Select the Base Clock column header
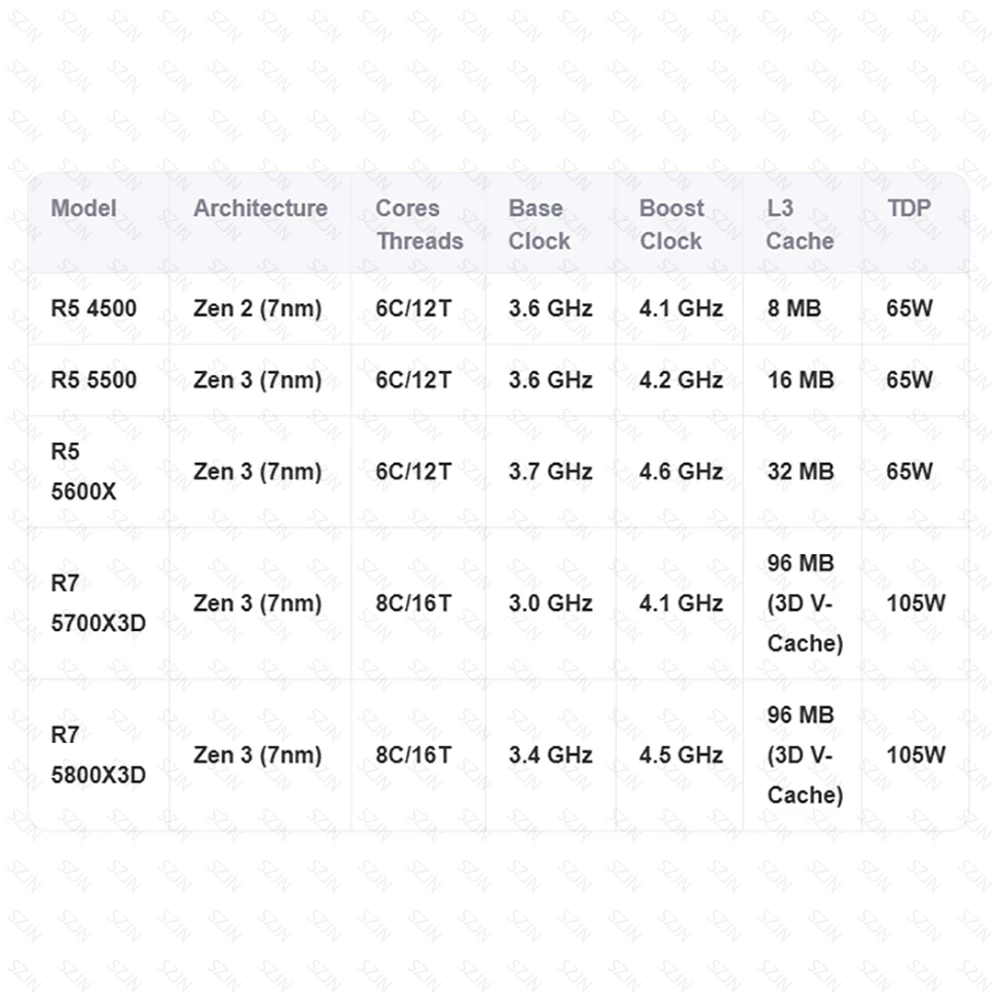The image size is (1000, 1000). pyautogui.click(x=539, y=224)
